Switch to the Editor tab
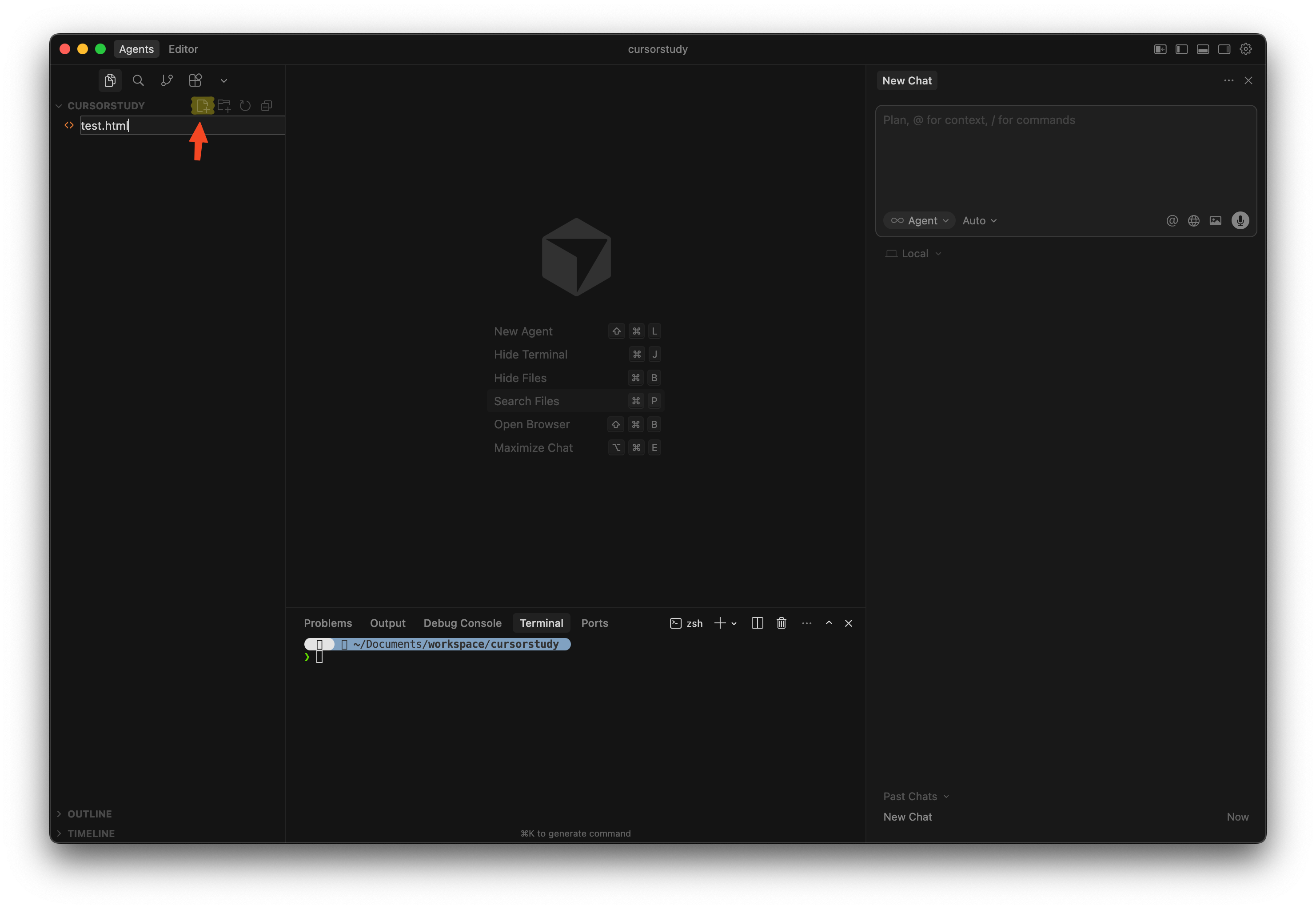Image resolution: width=1316 pixels, height=909 pixels. (x=183, y=49)
